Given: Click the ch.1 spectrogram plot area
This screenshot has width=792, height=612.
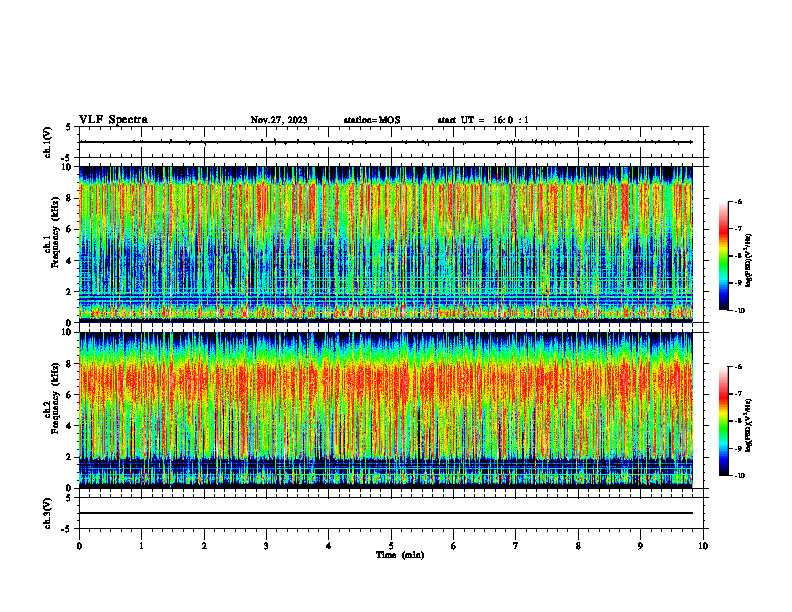Looking at the screenshot, I should 386,244.
